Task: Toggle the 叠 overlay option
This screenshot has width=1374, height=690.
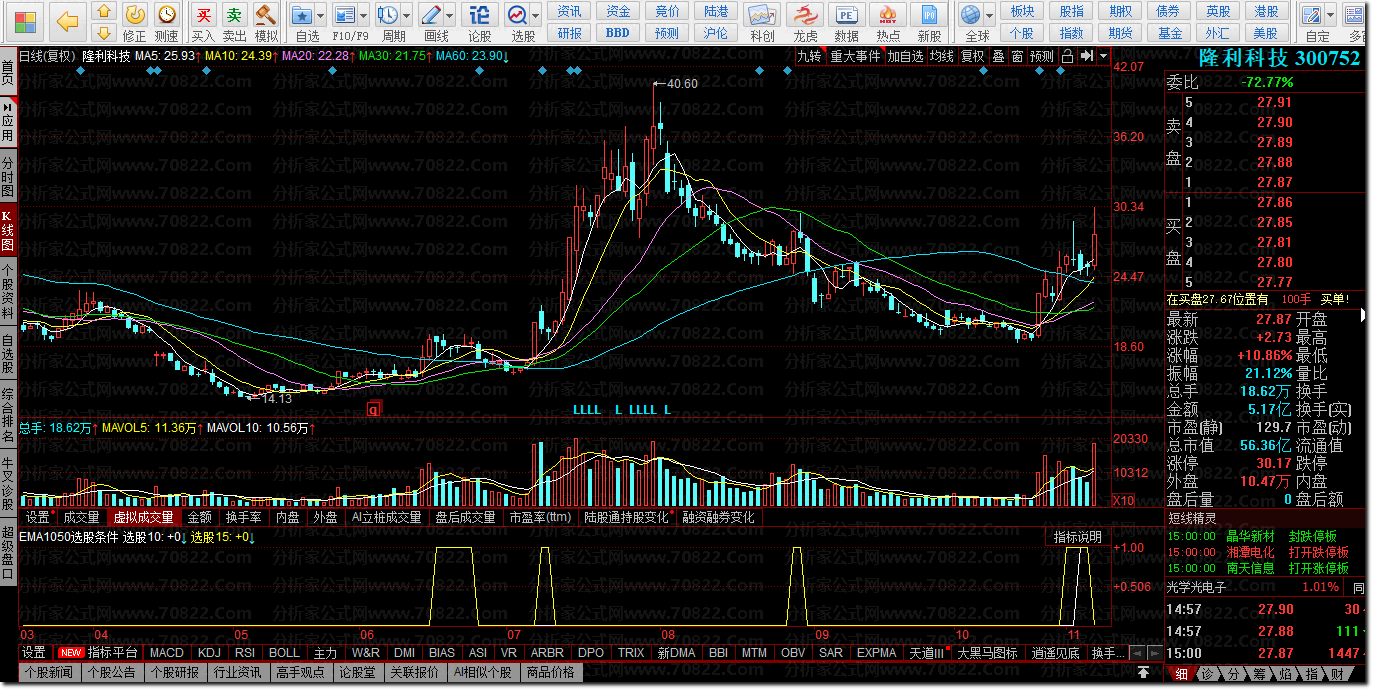Action: (998, 56)
